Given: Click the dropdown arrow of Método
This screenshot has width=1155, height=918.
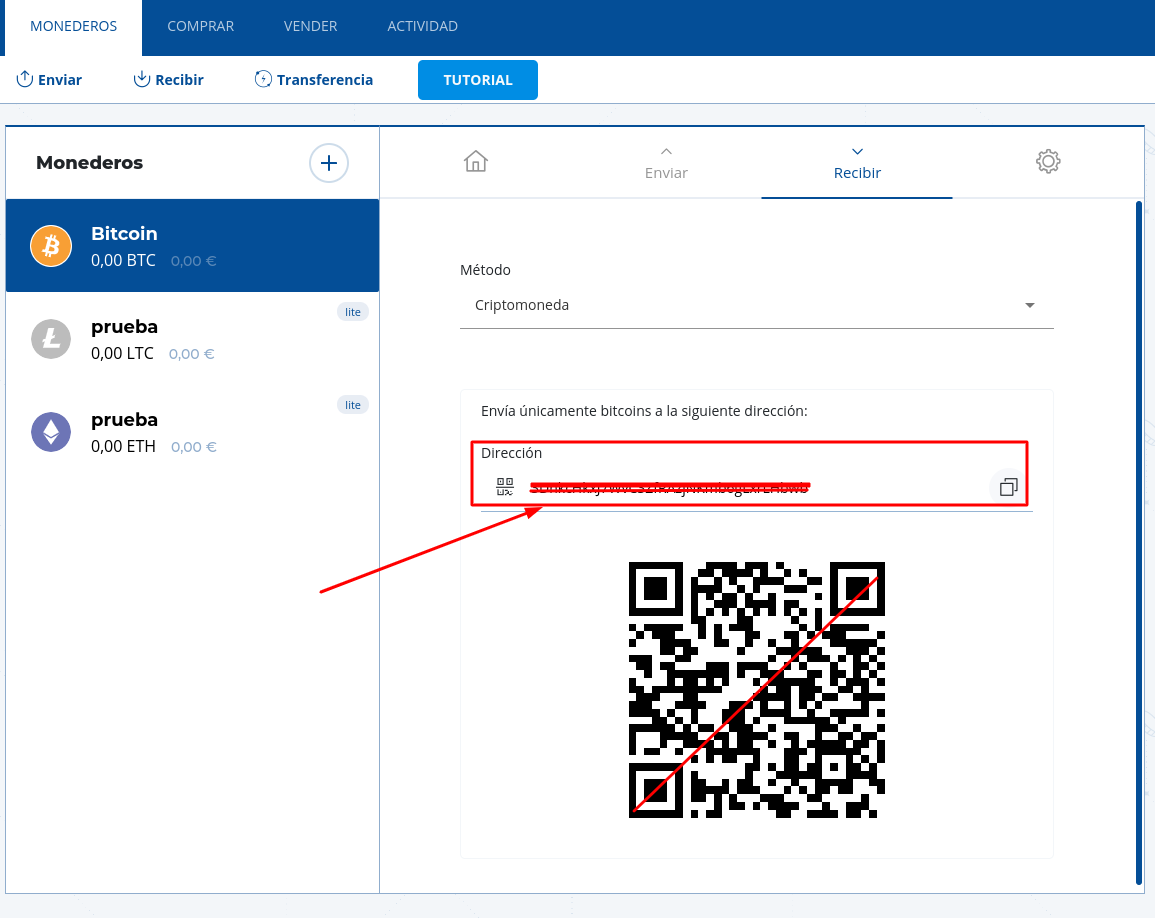Looking at the screenshot, I should [1030, 305].
